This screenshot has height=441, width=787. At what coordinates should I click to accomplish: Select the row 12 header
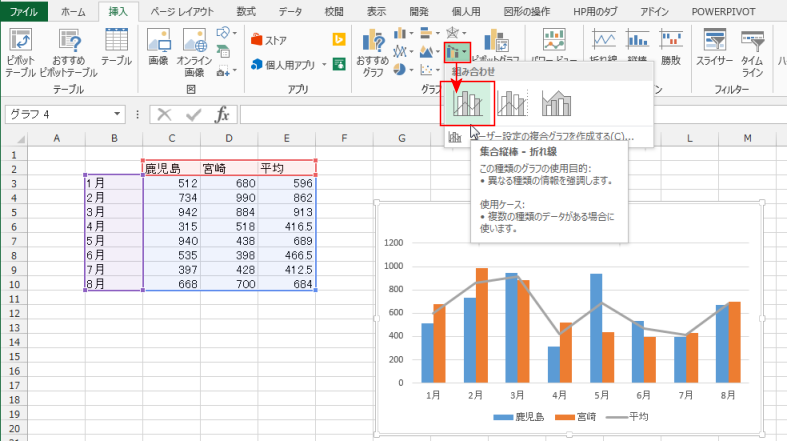click(x=14, y=313)
